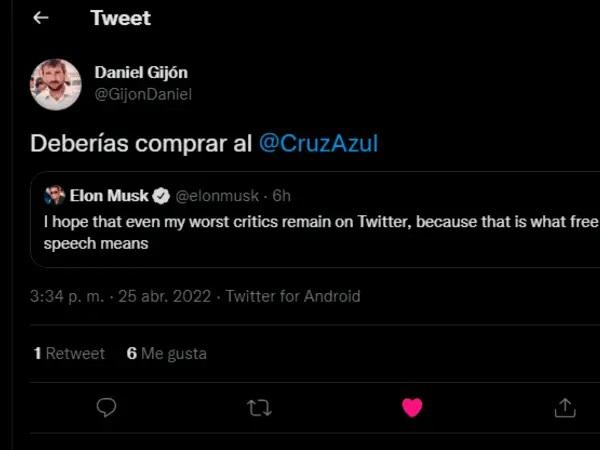Open Elon Musk's small avatar

tap(54, 196)
